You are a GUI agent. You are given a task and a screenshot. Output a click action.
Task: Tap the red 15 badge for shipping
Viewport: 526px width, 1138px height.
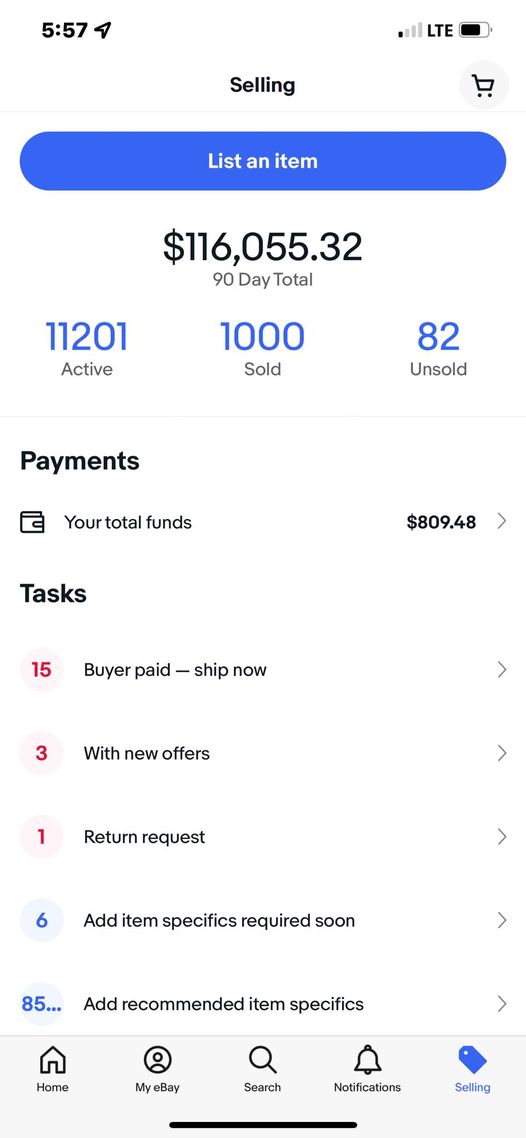click(x=41, y=669)
